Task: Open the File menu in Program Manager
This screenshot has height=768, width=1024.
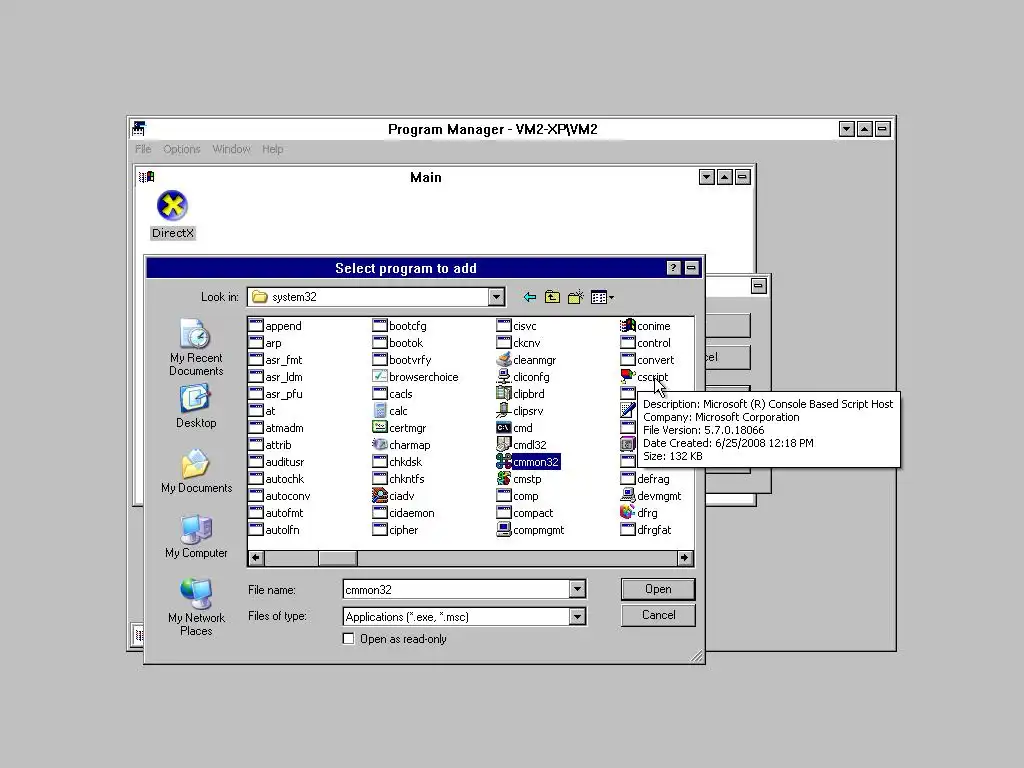Action: tap(143, 149)
